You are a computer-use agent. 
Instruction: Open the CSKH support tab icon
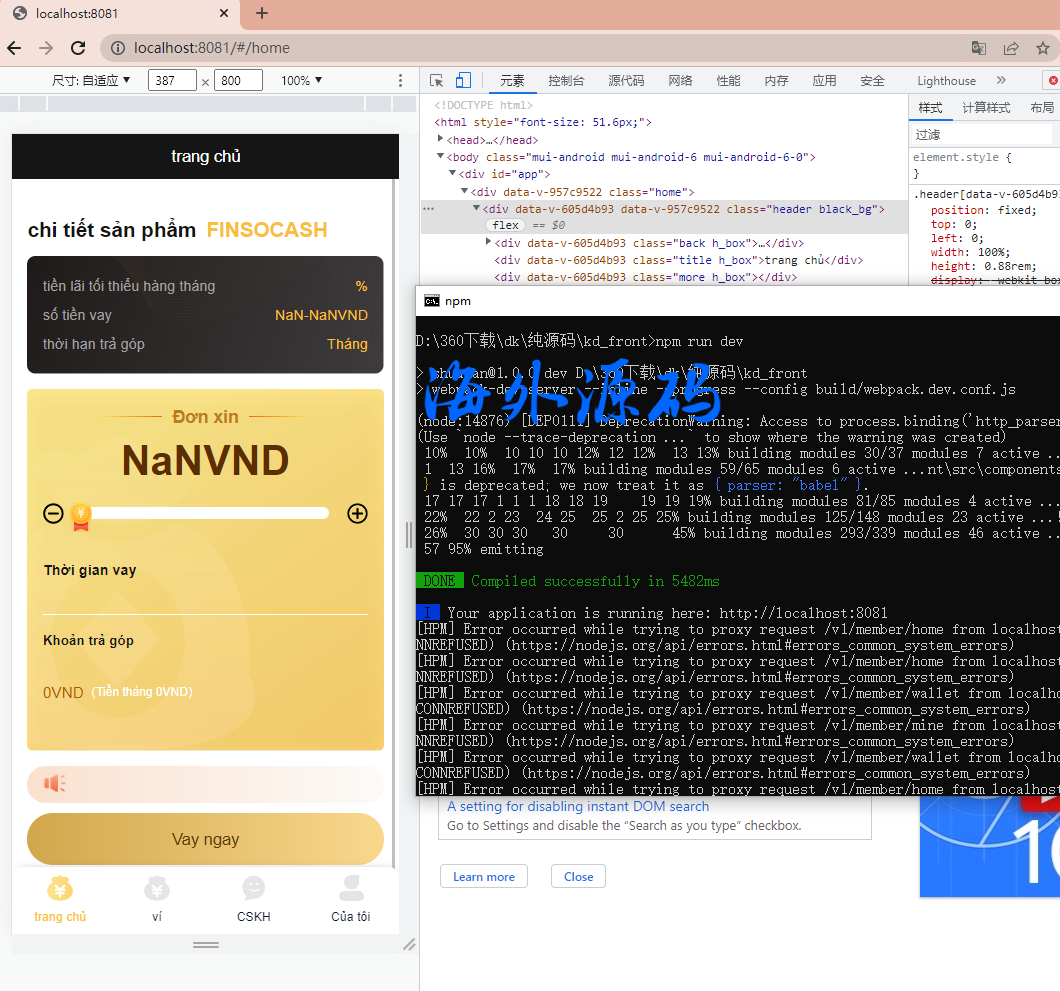point(254,889)
